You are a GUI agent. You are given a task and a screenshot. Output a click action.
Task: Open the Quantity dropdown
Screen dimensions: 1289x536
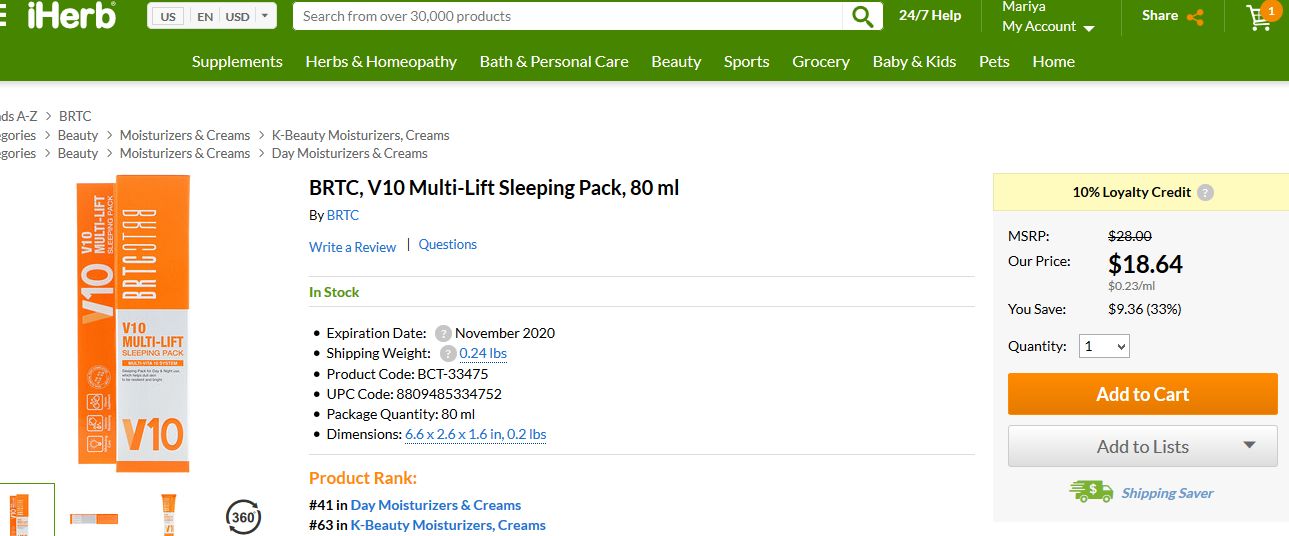[1104, 346]
